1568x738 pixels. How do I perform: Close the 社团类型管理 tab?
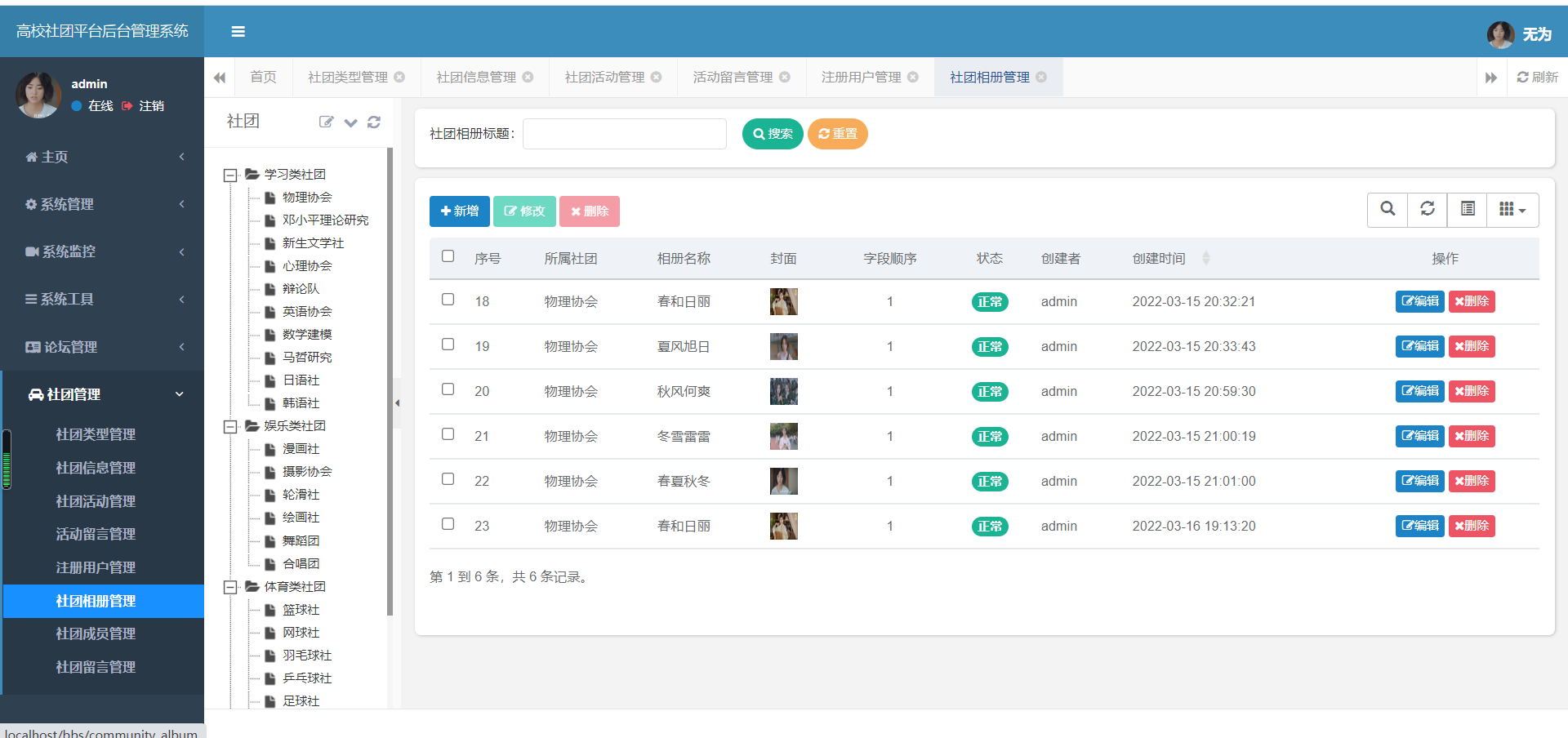(399, 77)
